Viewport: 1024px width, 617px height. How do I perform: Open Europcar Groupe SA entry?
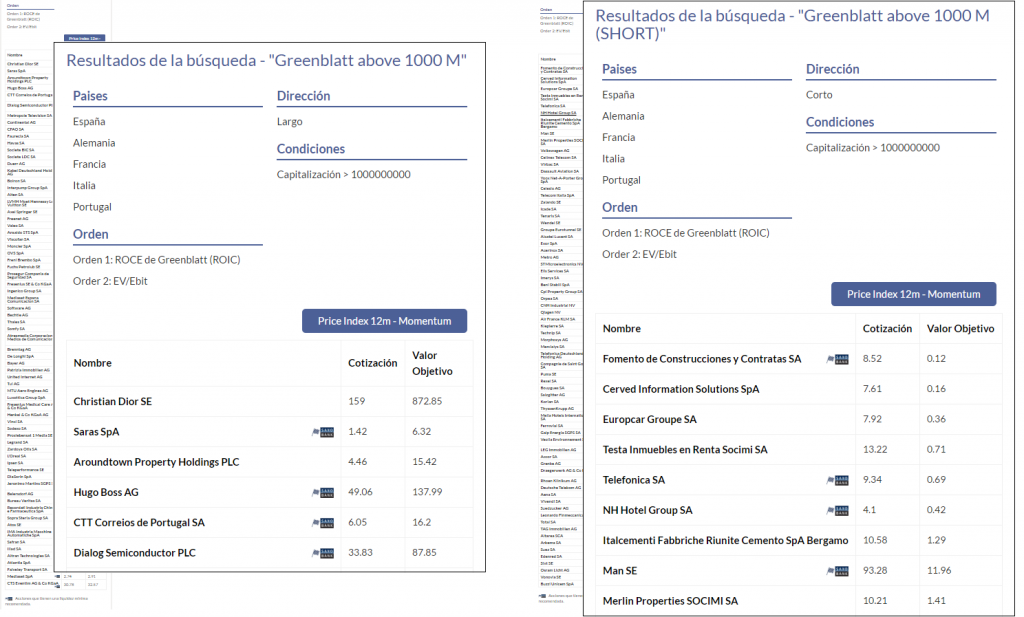649,419
